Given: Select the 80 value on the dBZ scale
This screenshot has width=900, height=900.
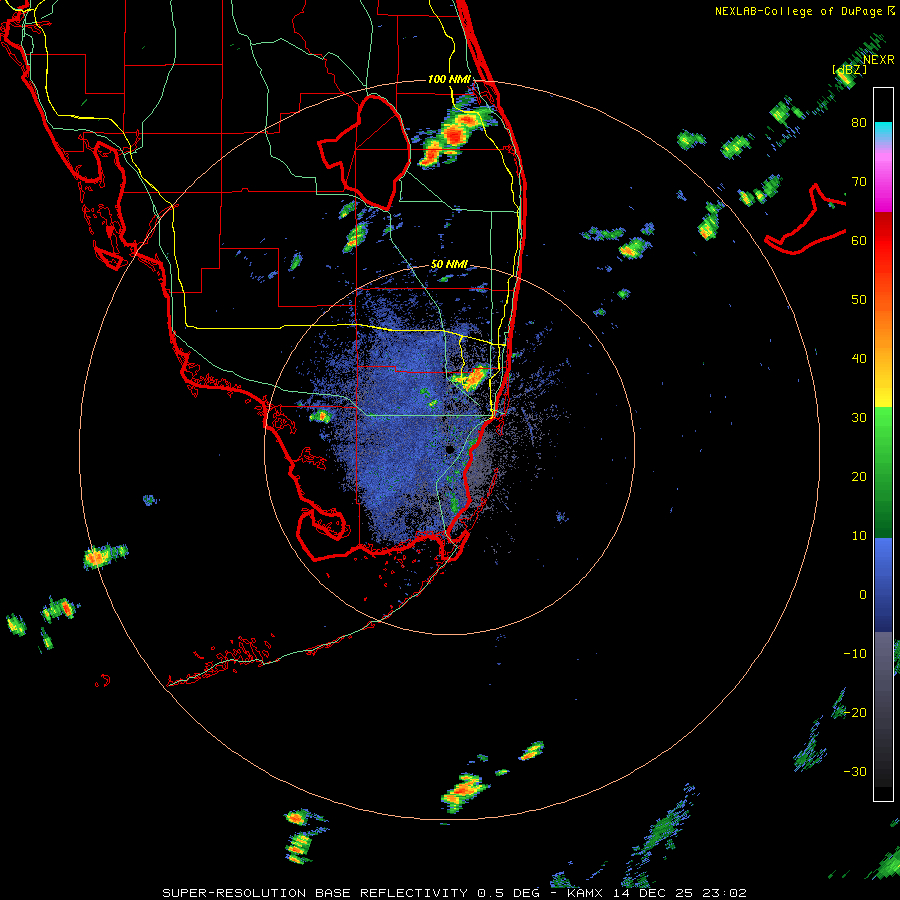Looking at the screenshot, I should click(x=859, y=123).
